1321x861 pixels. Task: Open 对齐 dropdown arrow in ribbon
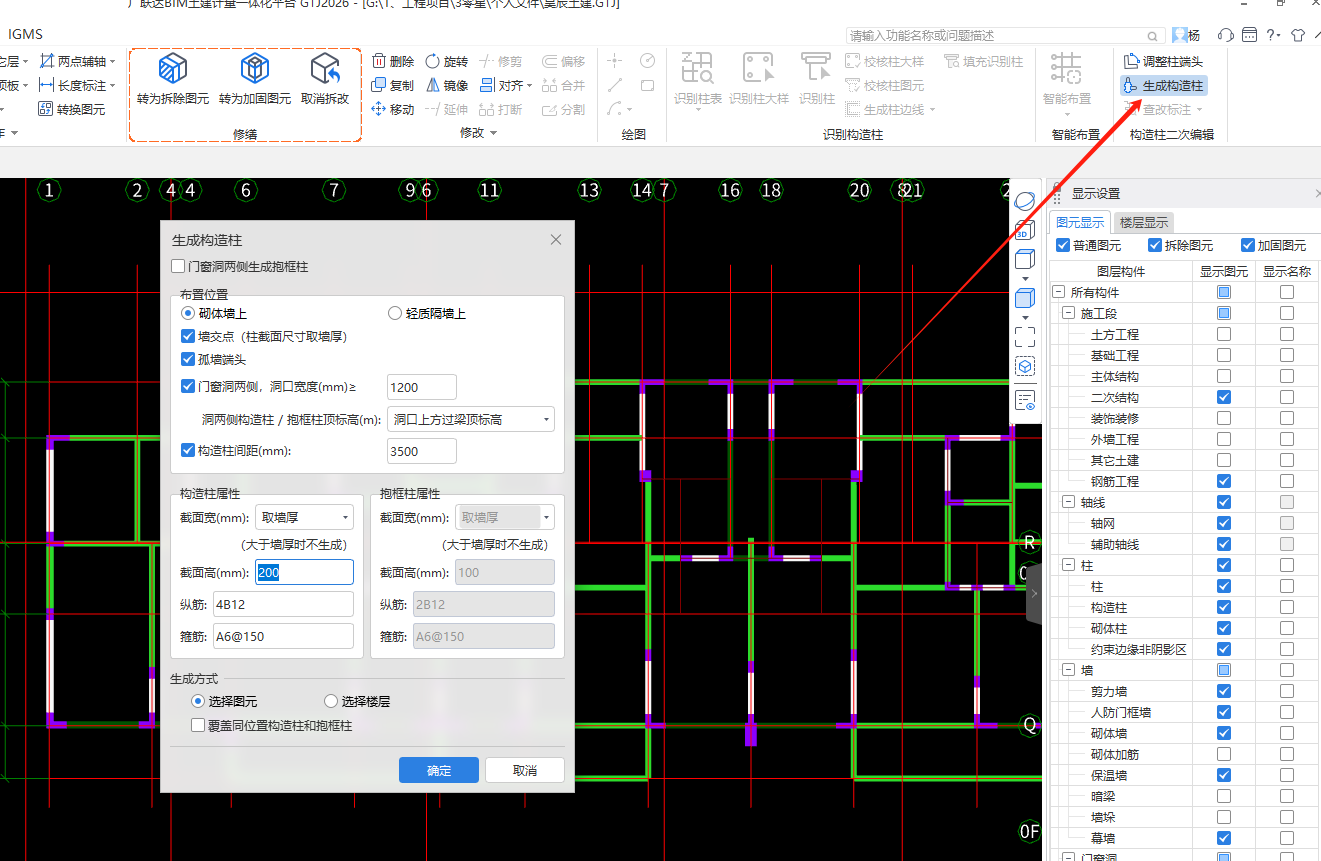[x=529, y=86]
